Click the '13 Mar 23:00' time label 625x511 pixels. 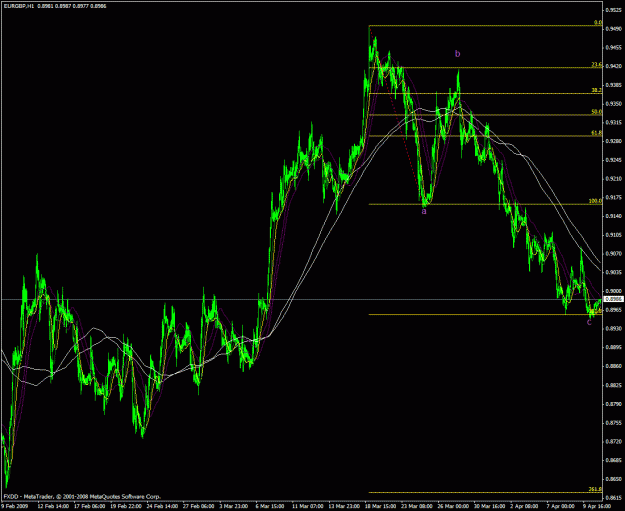point(344,506)
